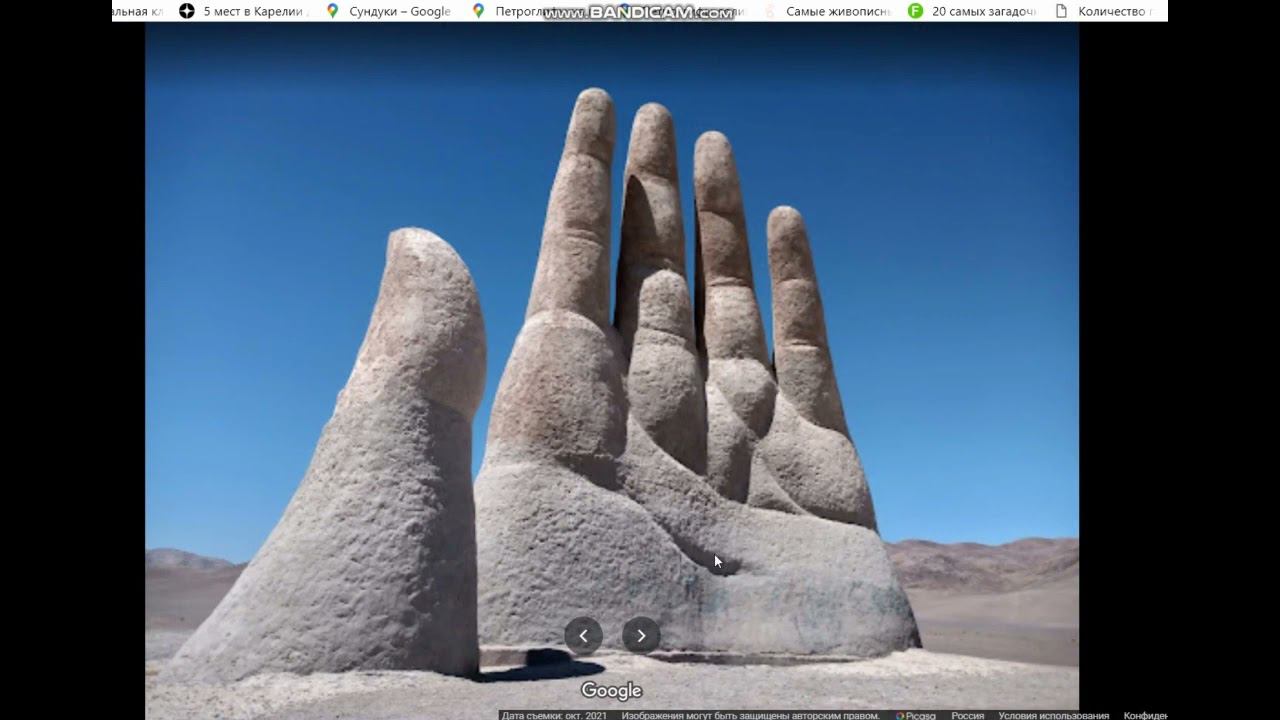The image size is (1280, 720).
Task: Click the page icon of 'Количество' bookmark
Action: (1061, 11)
